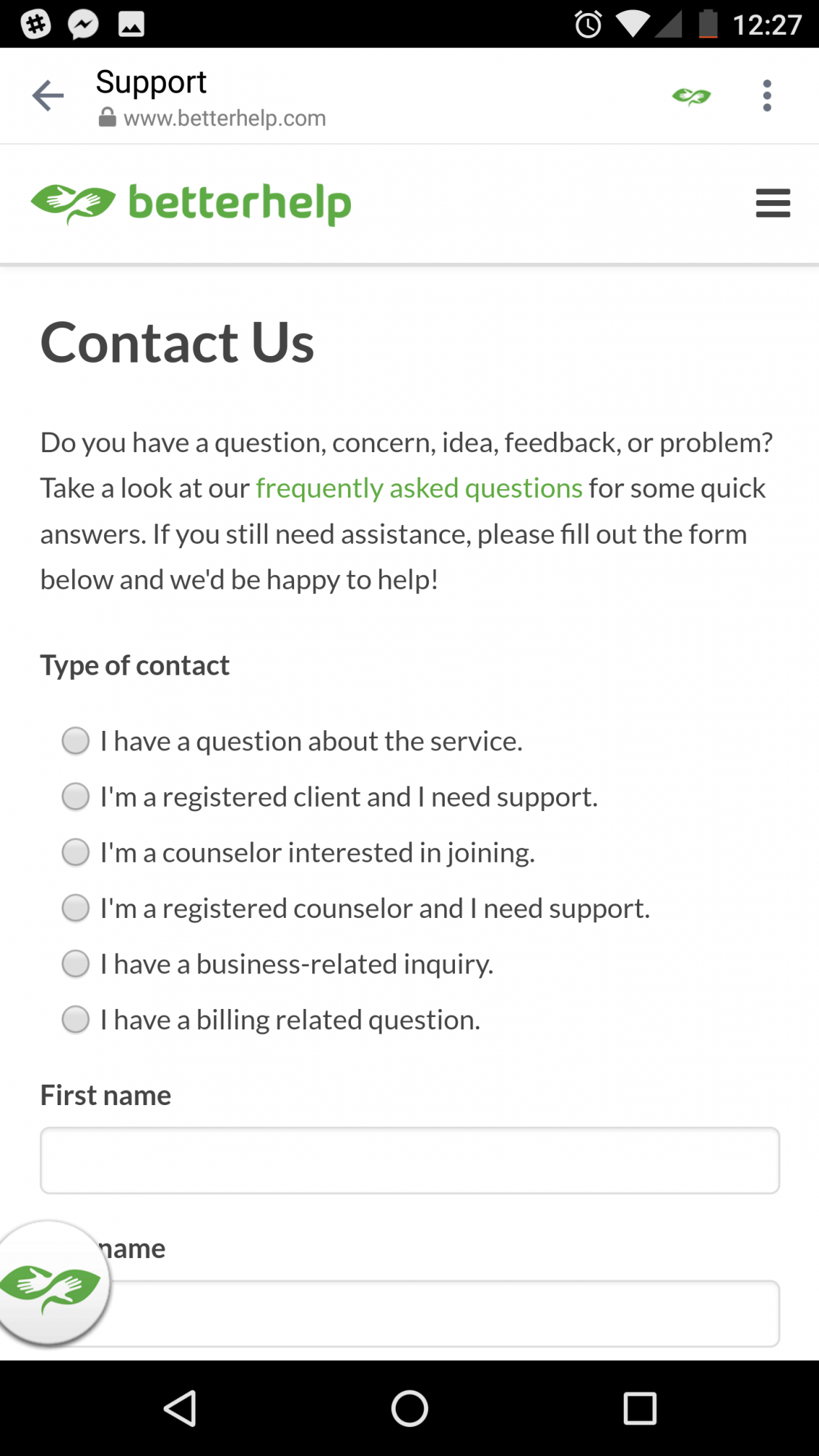Tap the alarm icon in status bar
Screen dimensions: 819x1456
[588, 25]
